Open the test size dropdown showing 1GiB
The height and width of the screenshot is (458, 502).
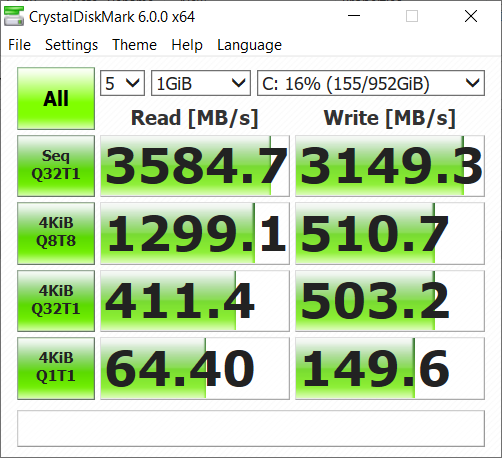click(201, 83)
